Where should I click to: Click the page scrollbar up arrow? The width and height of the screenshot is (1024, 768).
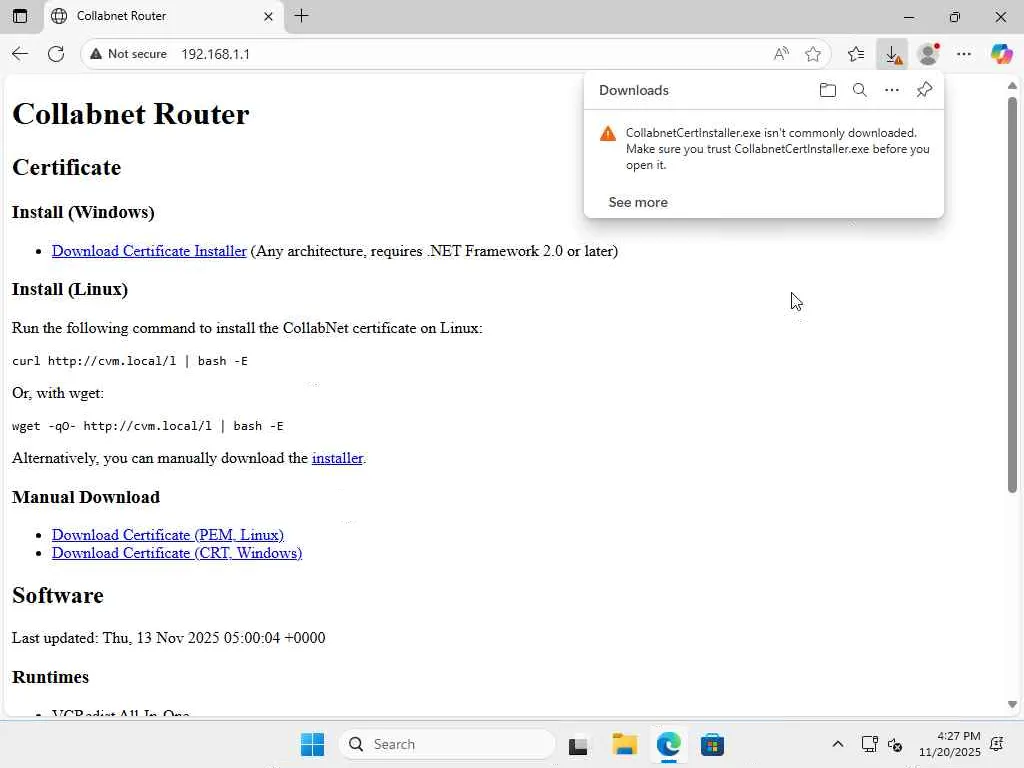1012,86
